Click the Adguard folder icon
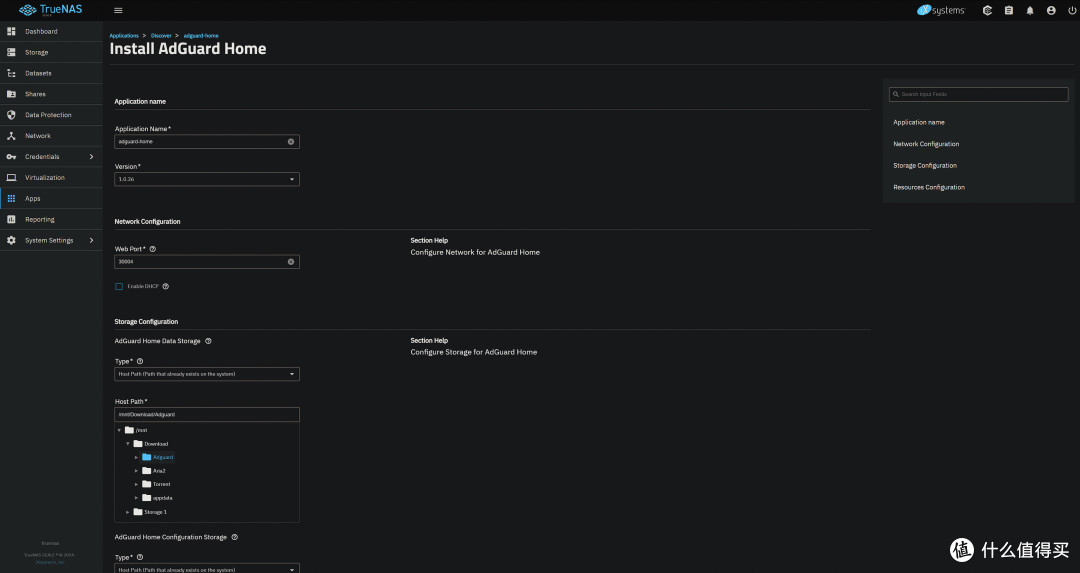This screenshot has width=1080, height=573. 146,457
